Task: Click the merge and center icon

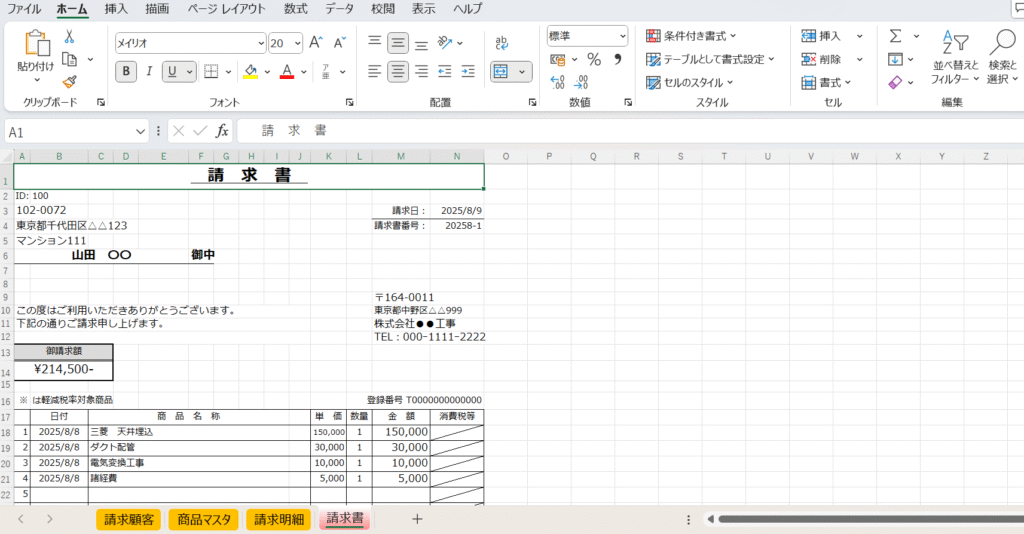Action: pos(501,72)
